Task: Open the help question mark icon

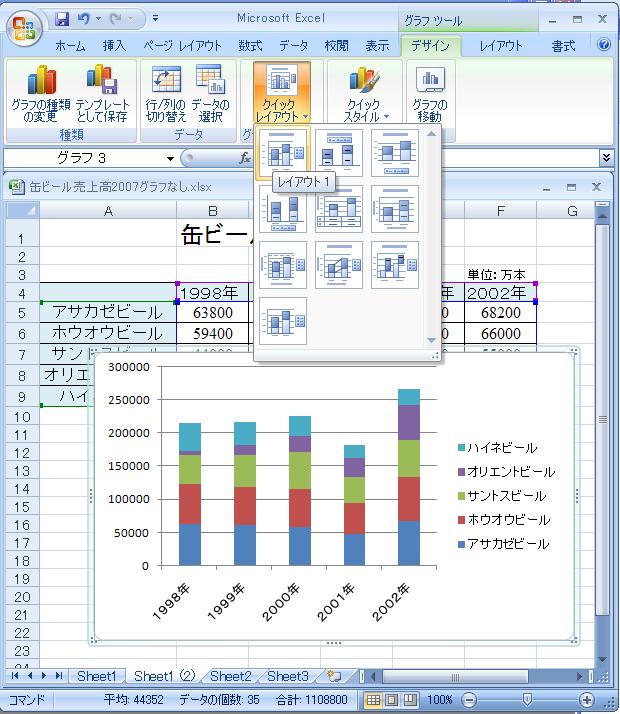Action: [x=604, y=44]
